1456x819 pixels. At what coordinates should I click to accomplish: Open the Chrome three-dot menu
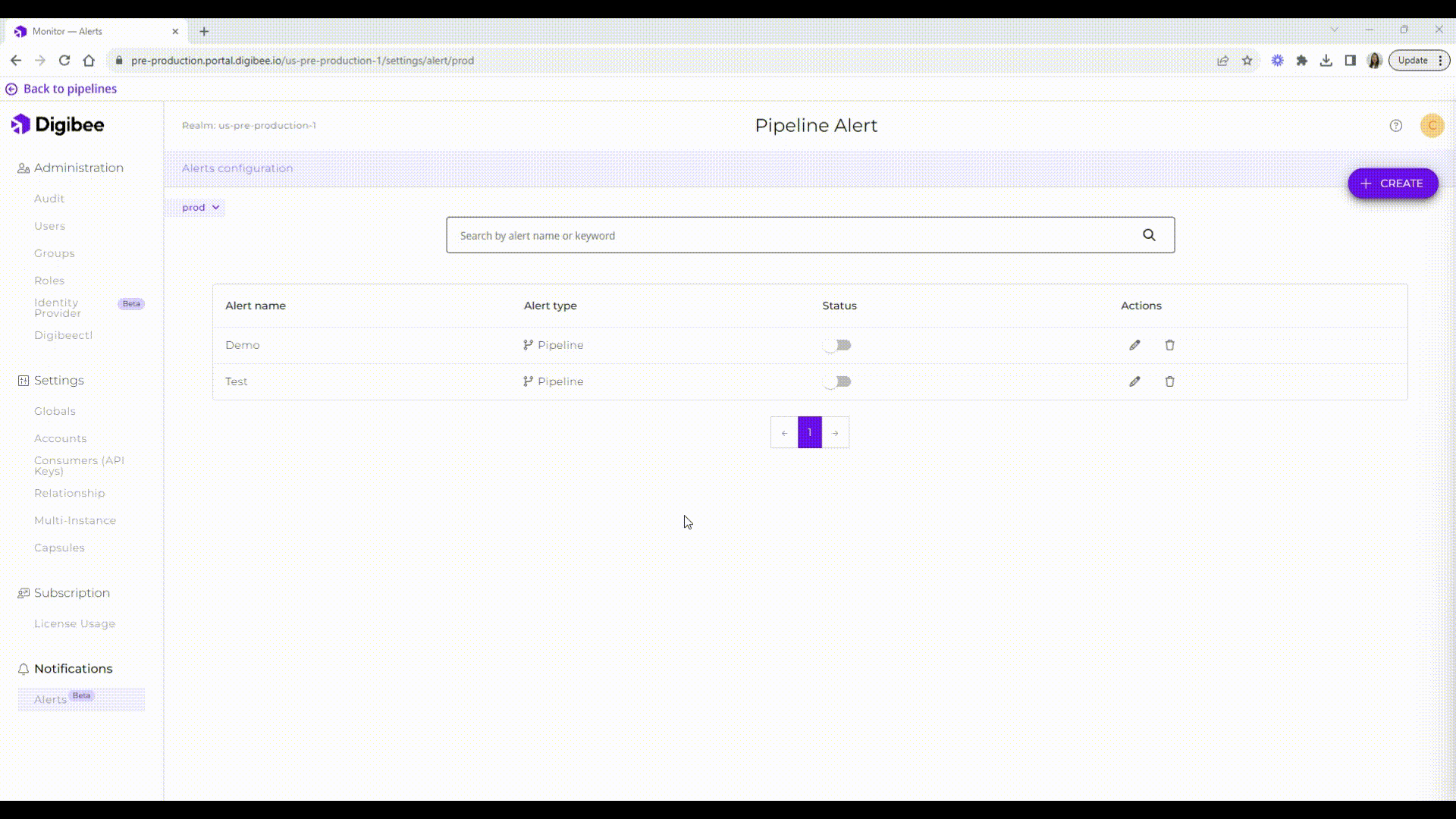point(1440,61)
